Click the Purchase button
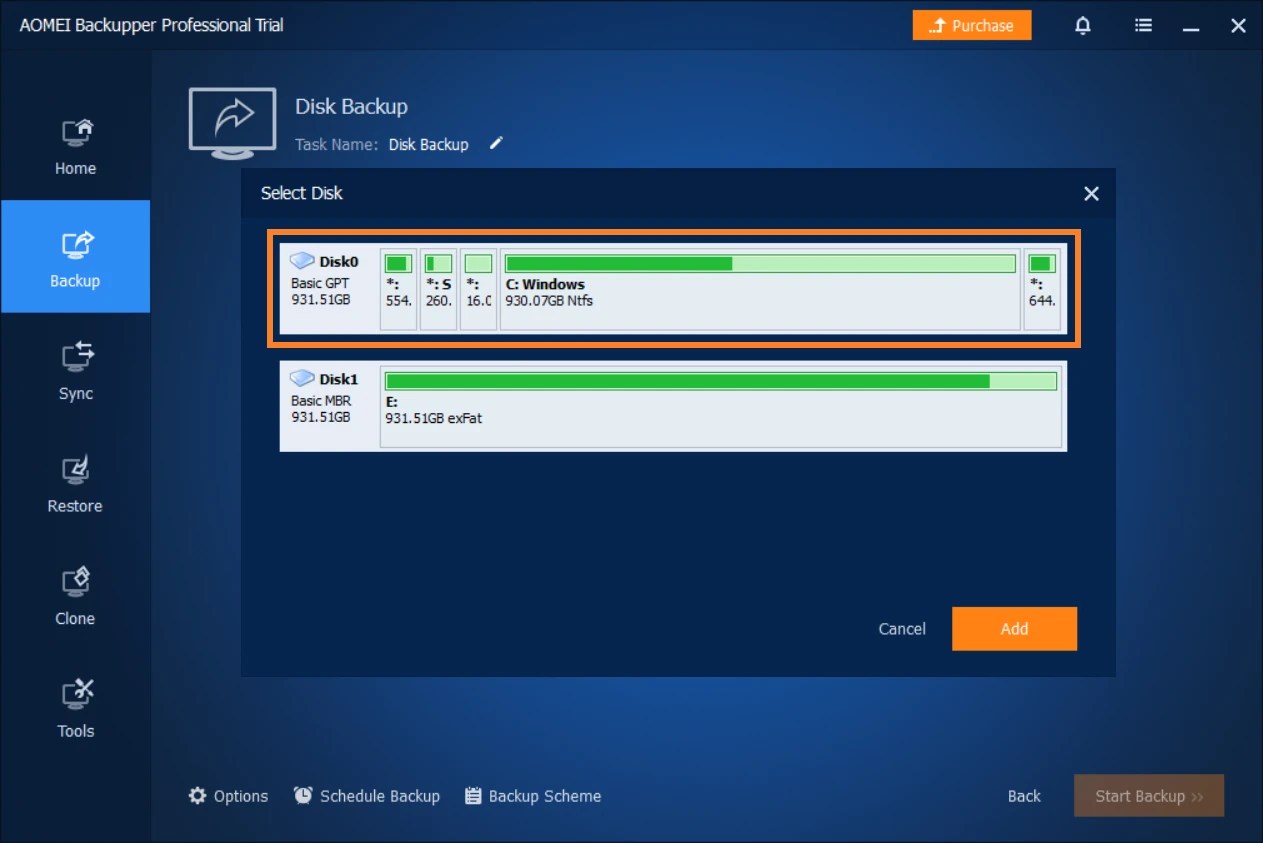This screenshot has width=1263, height=843. click(972, 26)
